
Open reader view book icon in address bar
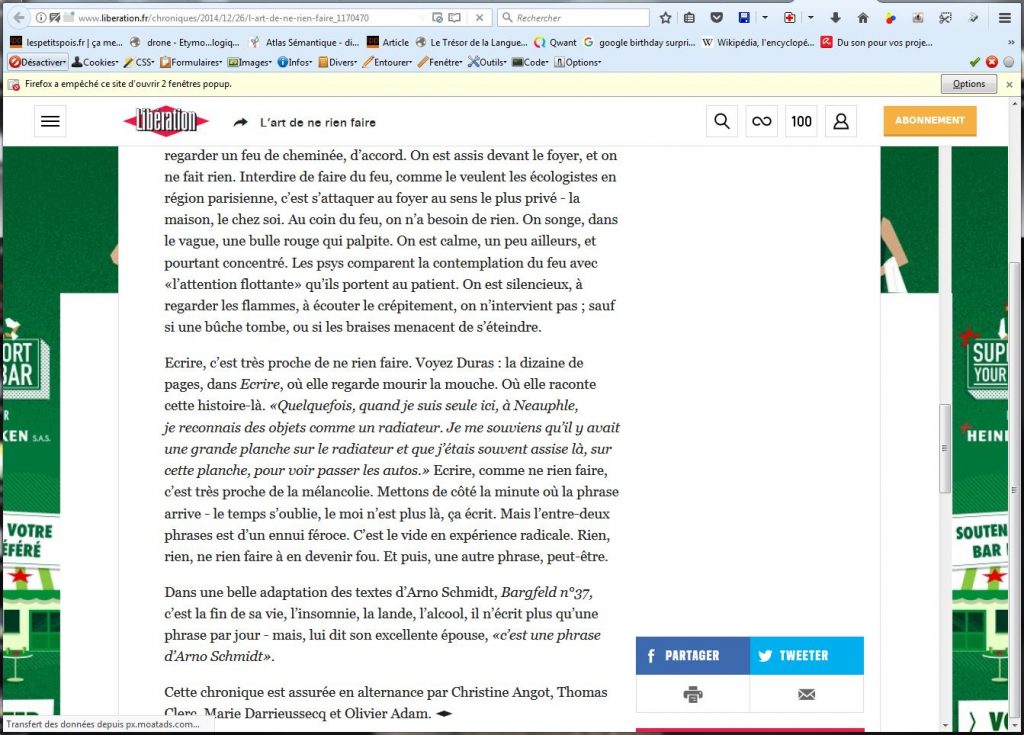[x=455, y=18]
